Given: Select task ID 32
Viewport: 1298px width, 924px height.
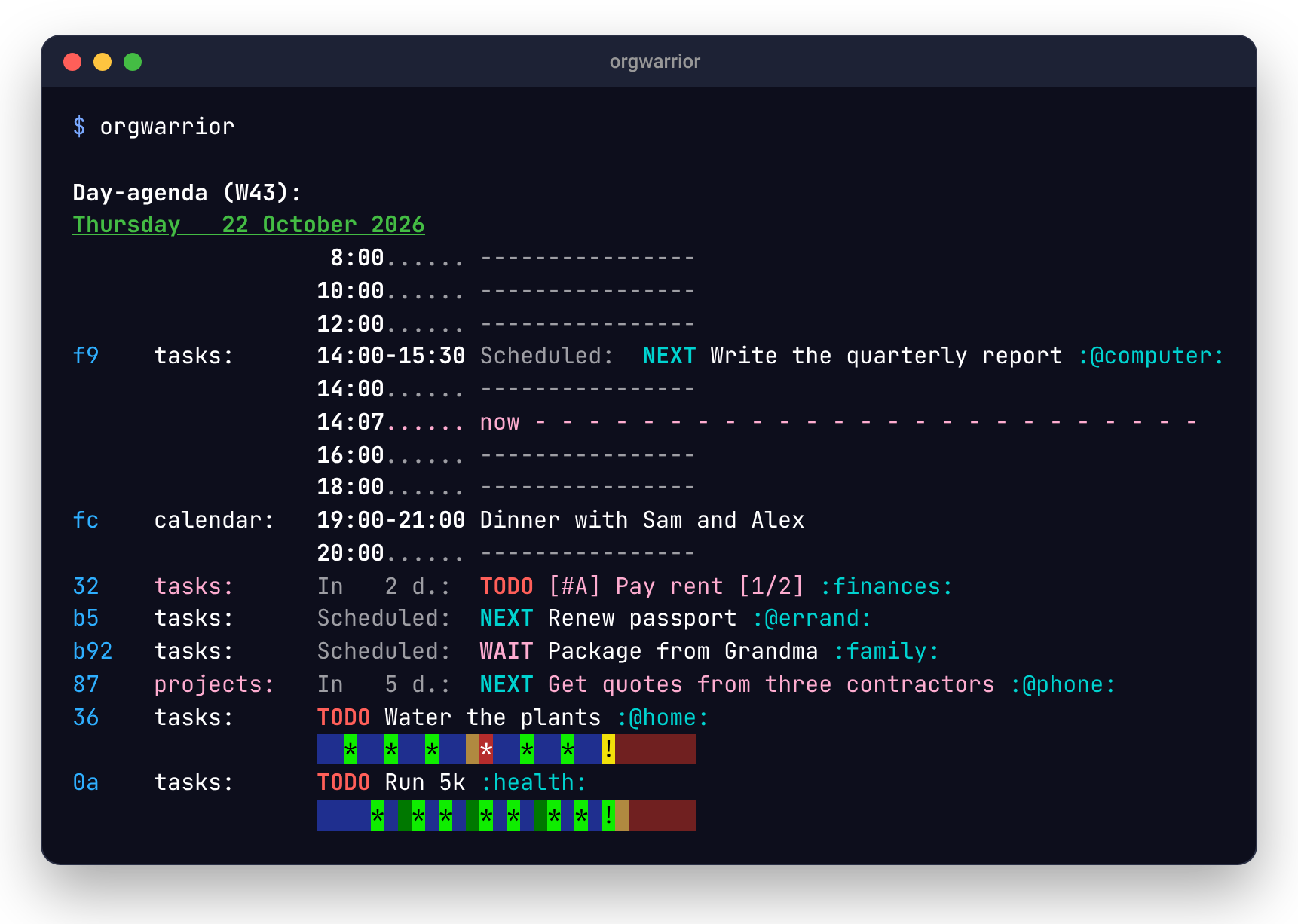Looking at the screenshot, I should click(x=86, y=586).
